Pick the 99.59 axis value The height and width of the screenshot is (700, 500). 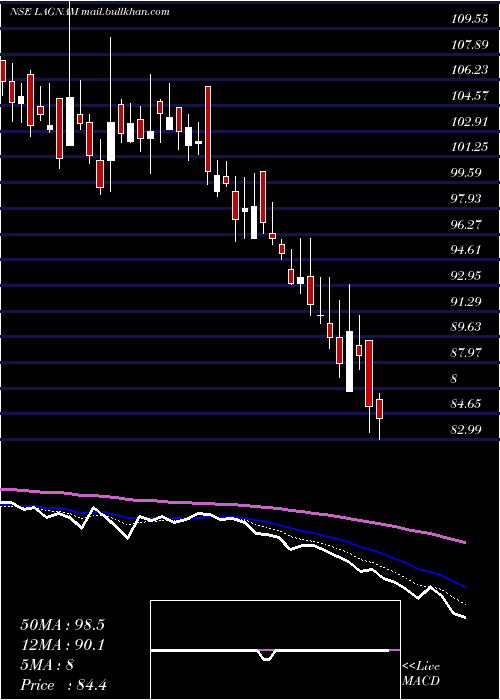pyautogui.click(x=466, y=173)
